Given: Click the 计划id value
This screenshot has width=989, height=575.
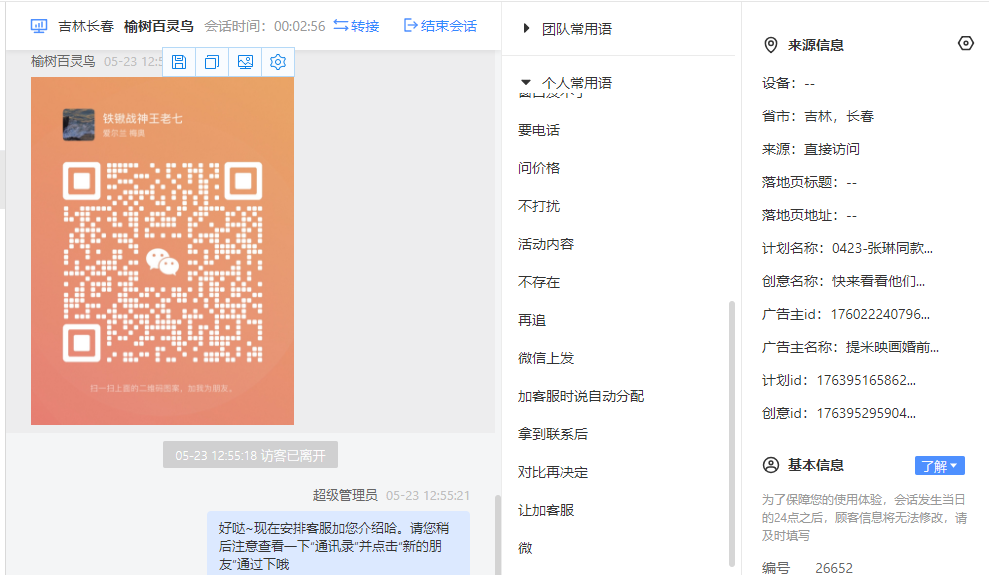Looking at the screenshot, I should coord(866,380).
